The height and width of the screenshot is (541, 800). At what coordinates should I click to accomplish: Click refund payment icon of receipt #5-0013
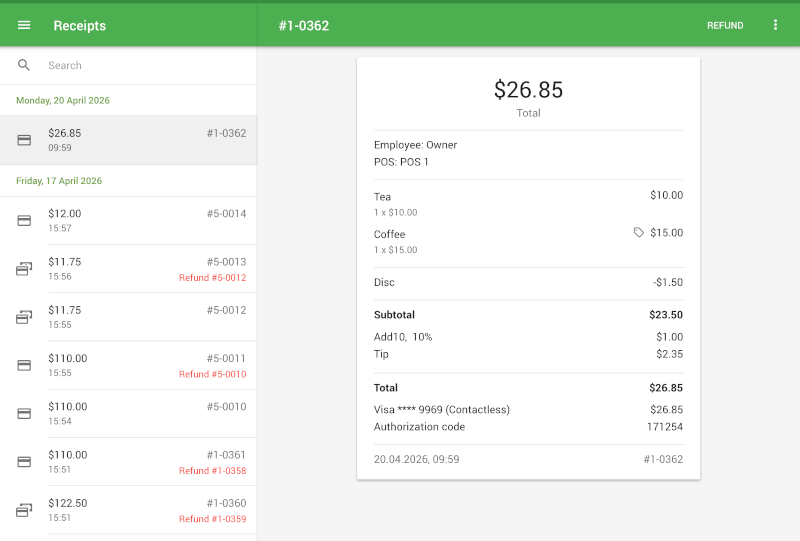click(24, 268)
